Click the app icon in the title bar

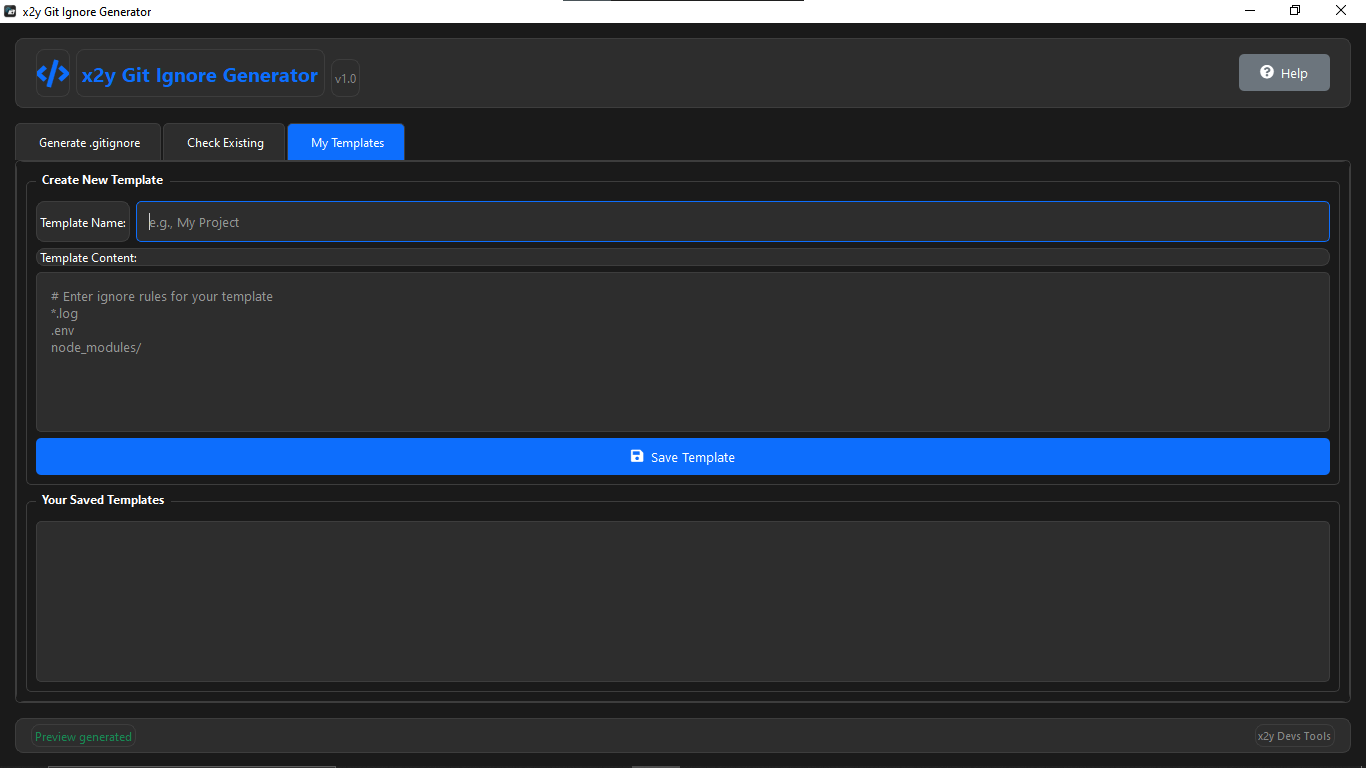11,11
